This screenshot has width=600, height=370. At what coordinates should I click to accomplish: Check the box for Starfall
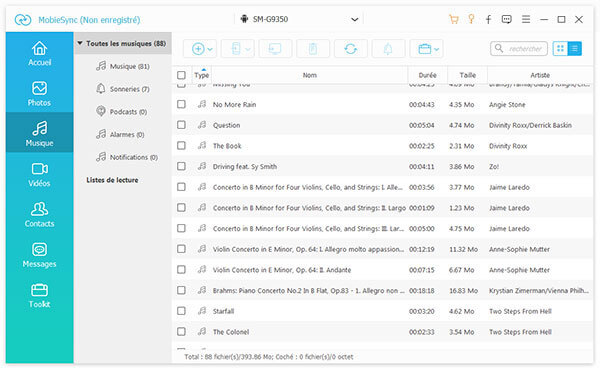[x=181, y=311]
